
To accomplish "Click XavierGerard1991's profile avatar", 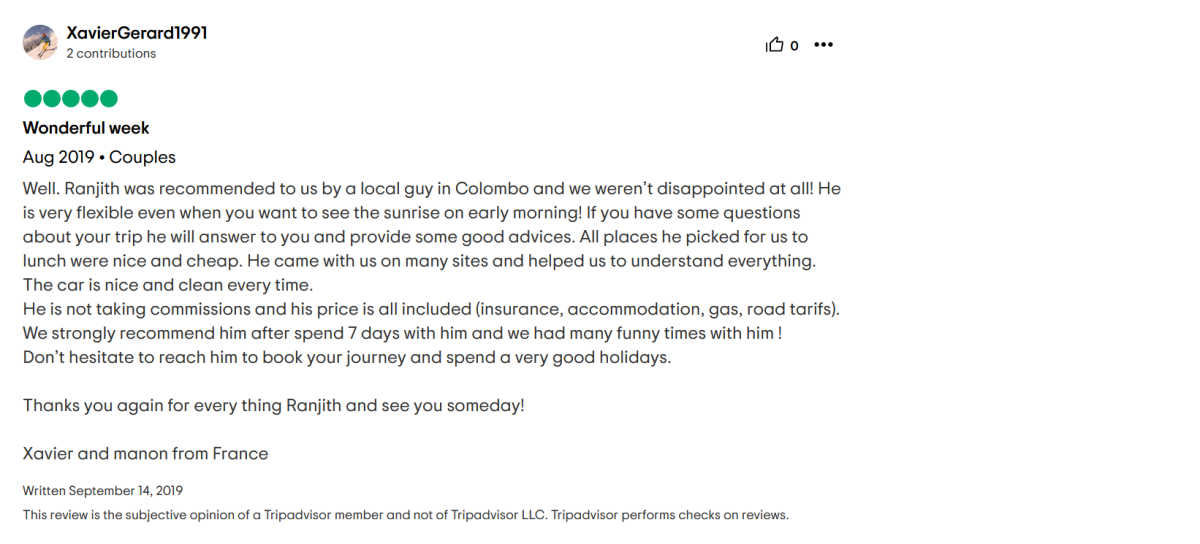I will [x=40, y=43].
